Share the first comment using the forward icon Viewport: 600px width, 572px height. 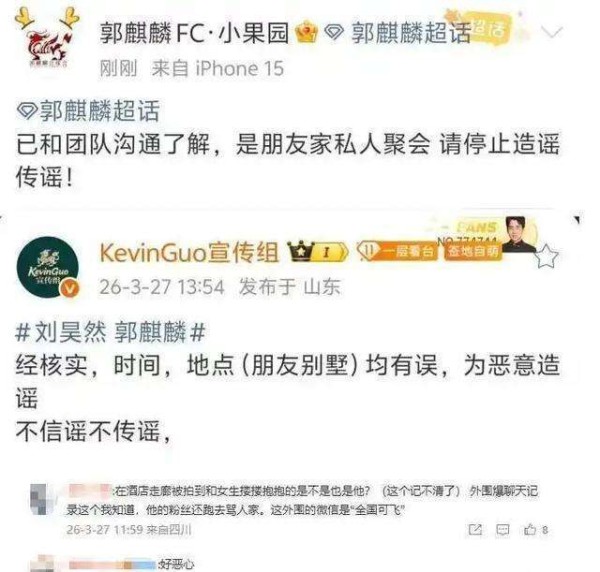click(475, 530)
